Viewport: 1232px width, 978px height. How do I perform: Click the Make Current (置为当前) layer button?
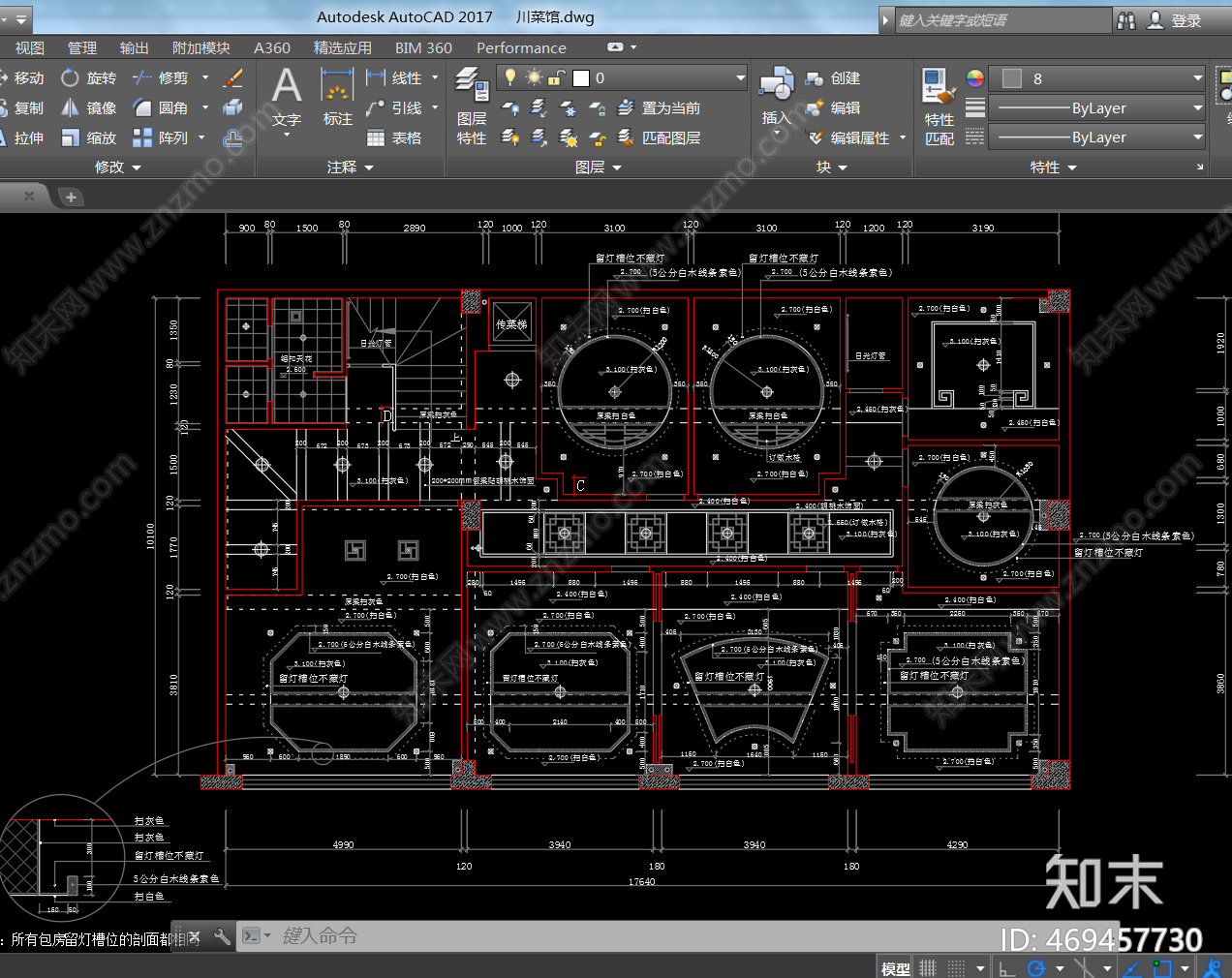tap(659, 108)
